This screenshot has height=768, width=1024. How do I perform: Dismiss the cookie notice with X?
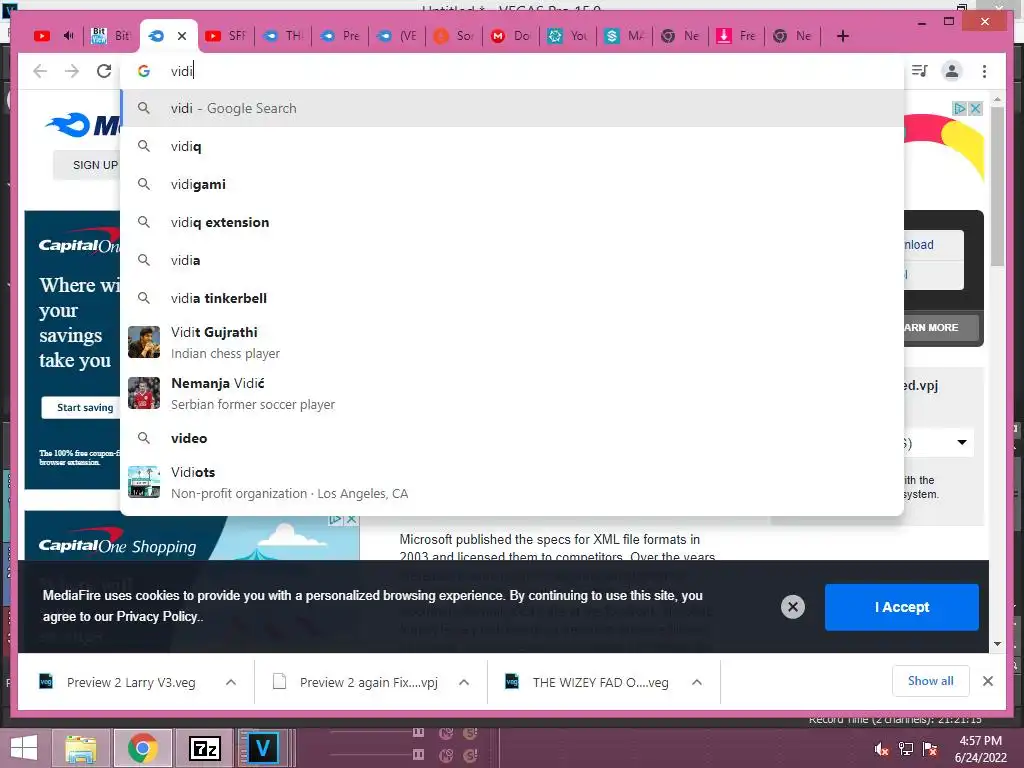792,607
